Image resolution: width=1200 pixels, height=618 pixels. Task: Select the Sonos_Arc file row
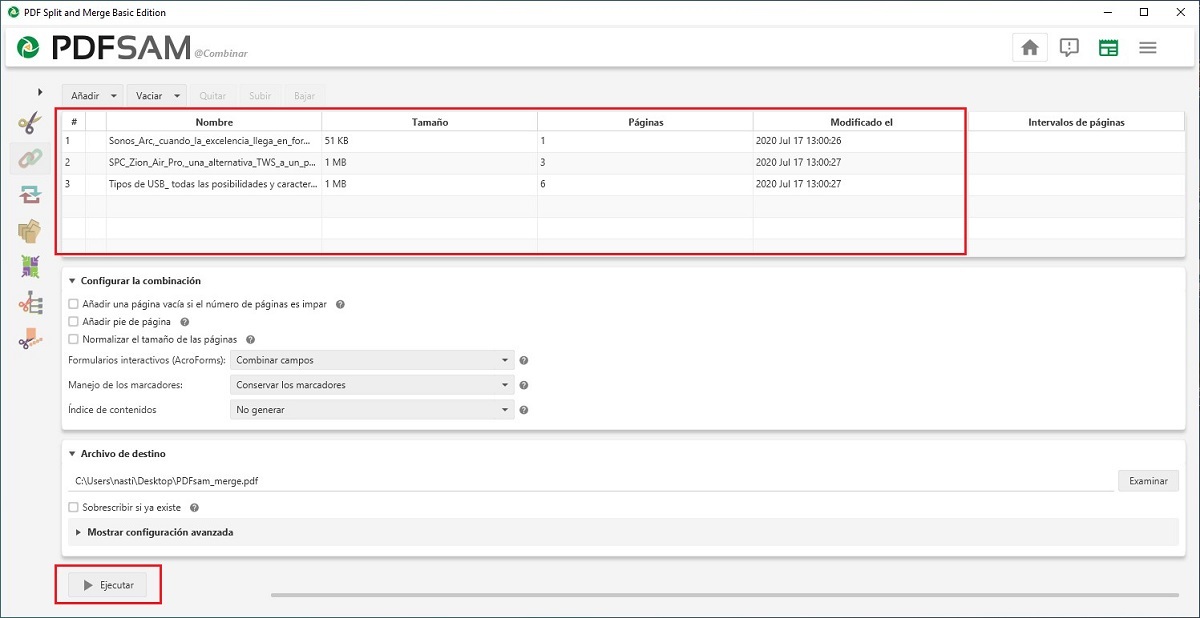(x=623, y=141)
